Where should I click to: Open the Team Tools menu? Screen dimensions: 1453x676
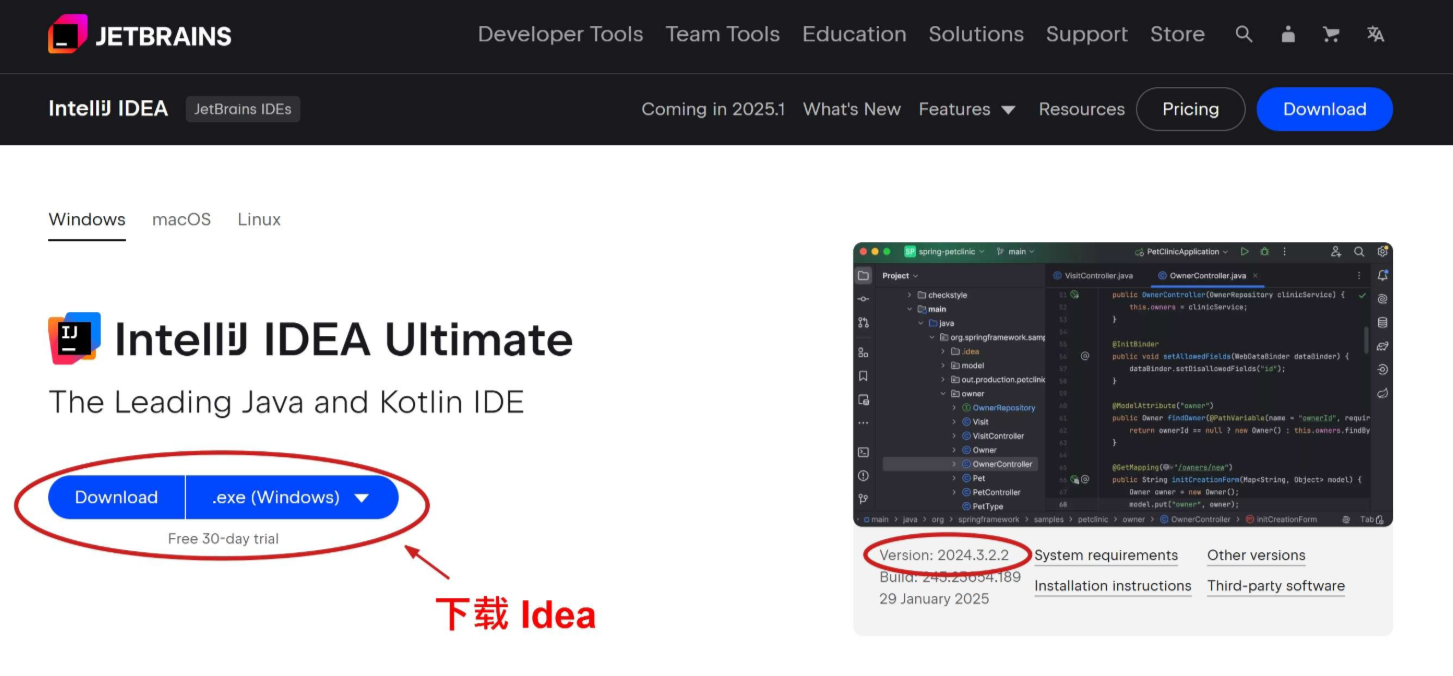[722, 34]
